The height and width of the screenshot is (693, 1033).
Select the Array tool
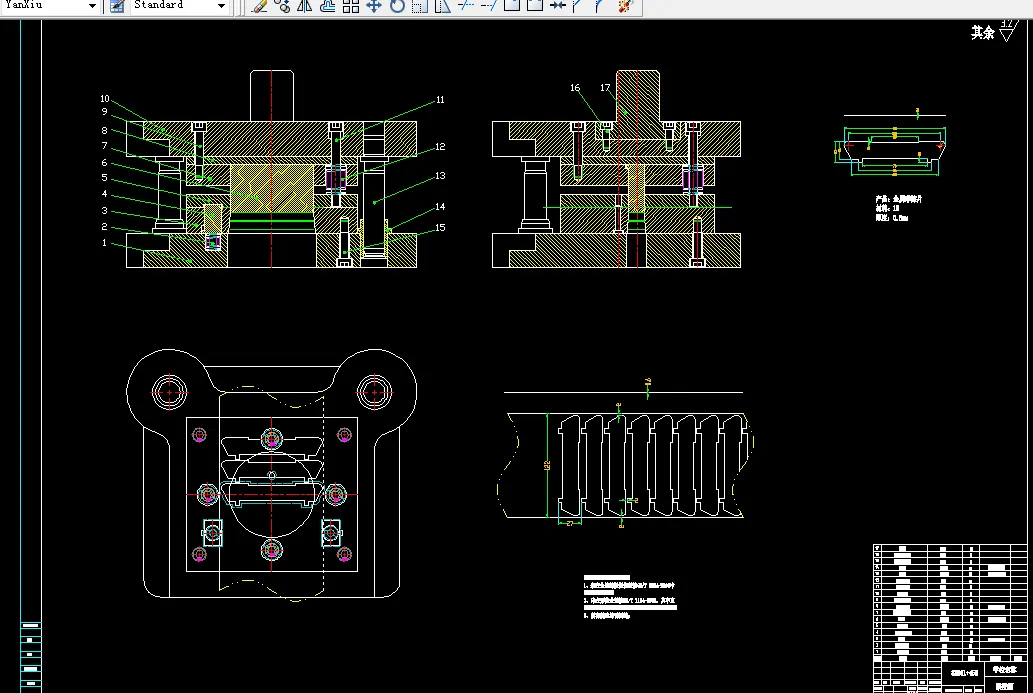[350, 6]
